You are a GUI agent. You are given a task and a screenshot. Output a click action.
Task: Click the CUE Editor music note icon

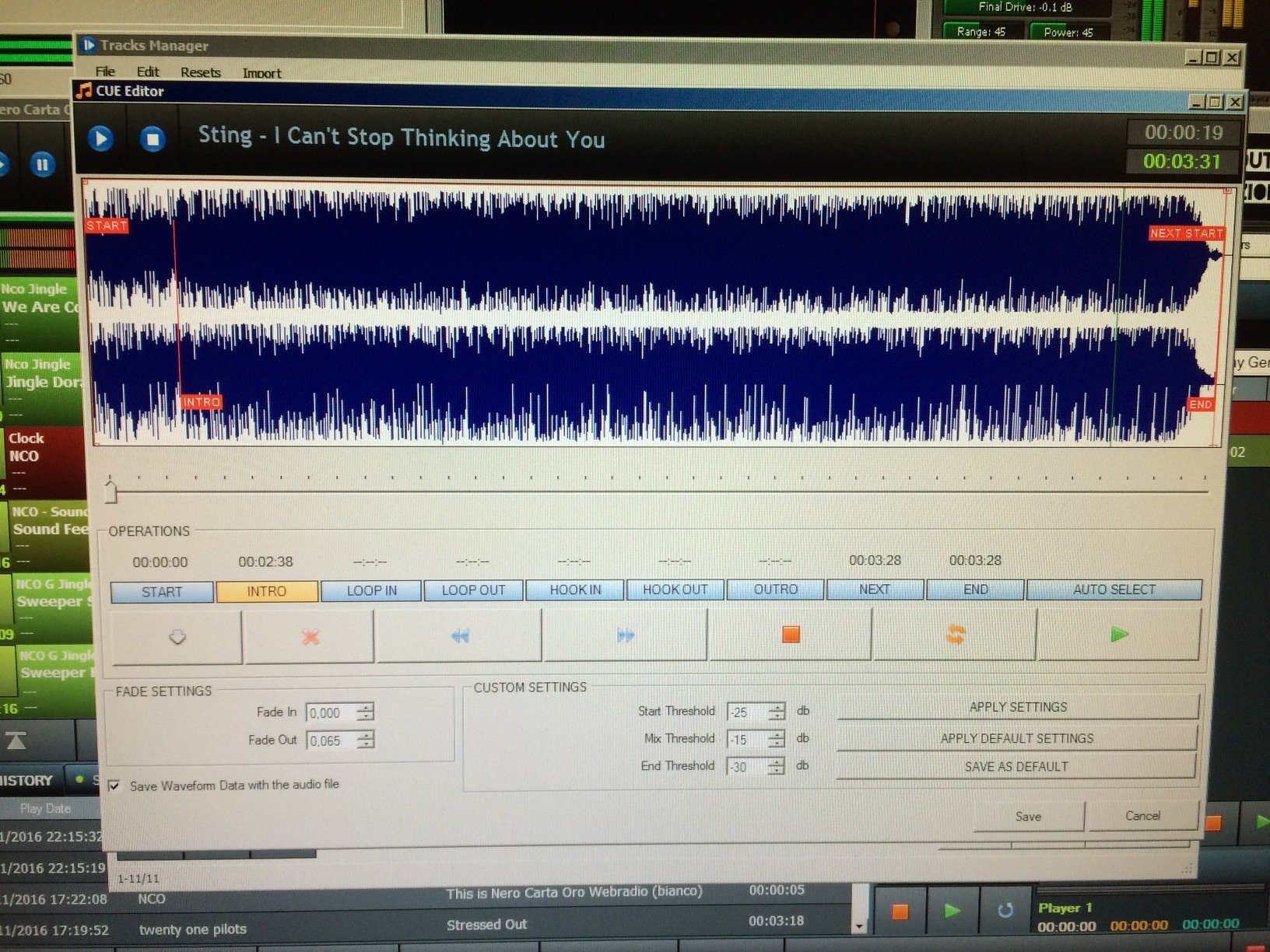[x=84, y=91]
